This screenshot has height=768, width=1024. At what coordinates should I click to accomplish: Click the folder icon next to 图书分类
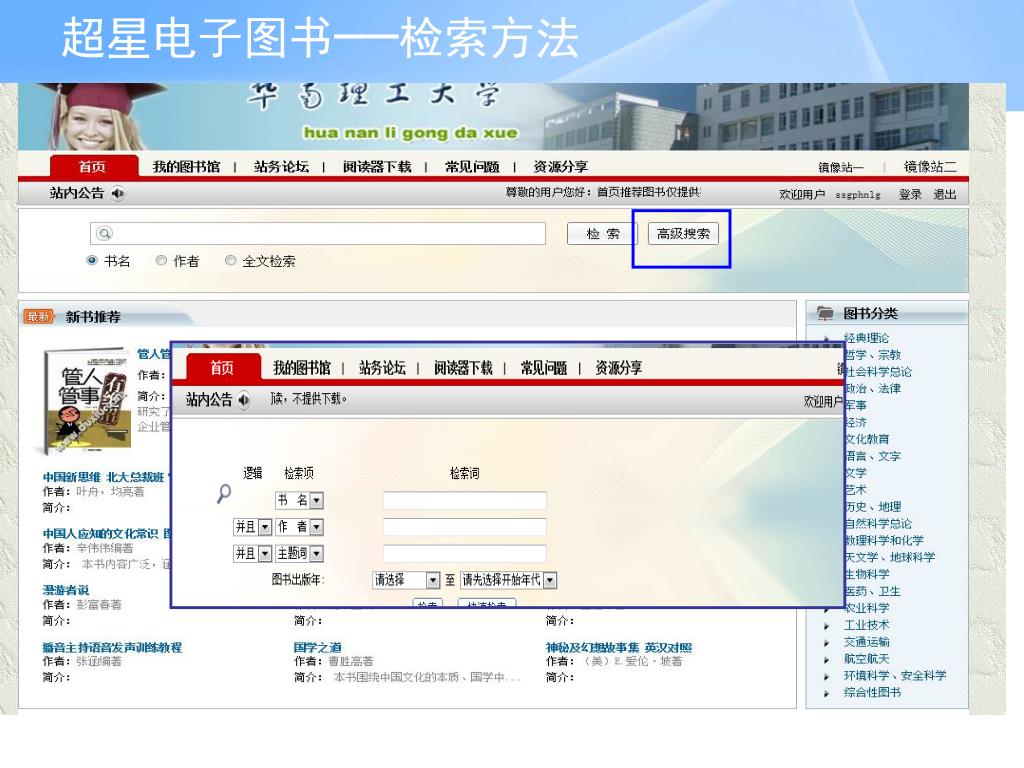pos(825,314)
